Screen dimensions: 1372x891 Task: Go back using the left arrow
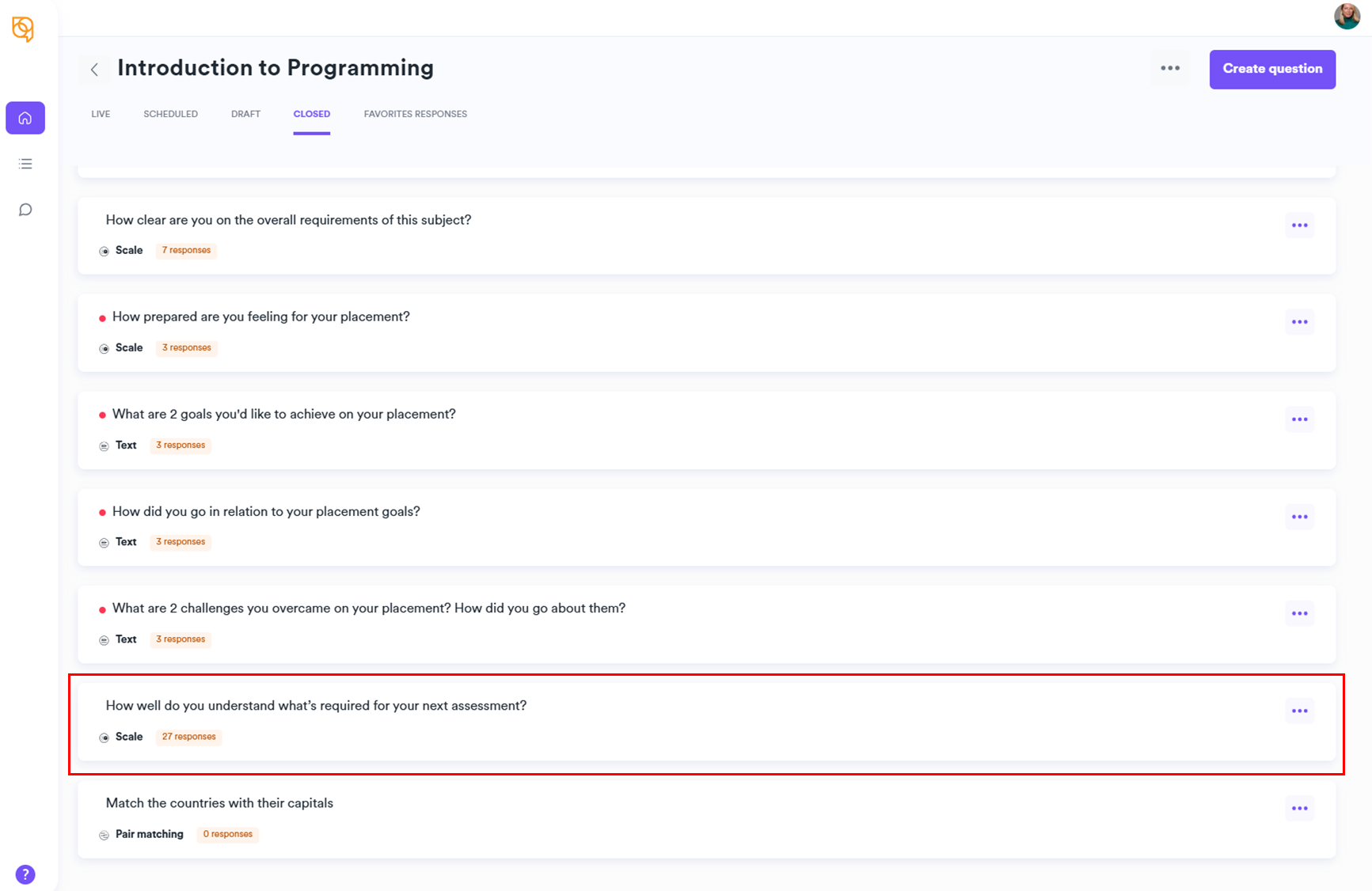pos(94,70)
